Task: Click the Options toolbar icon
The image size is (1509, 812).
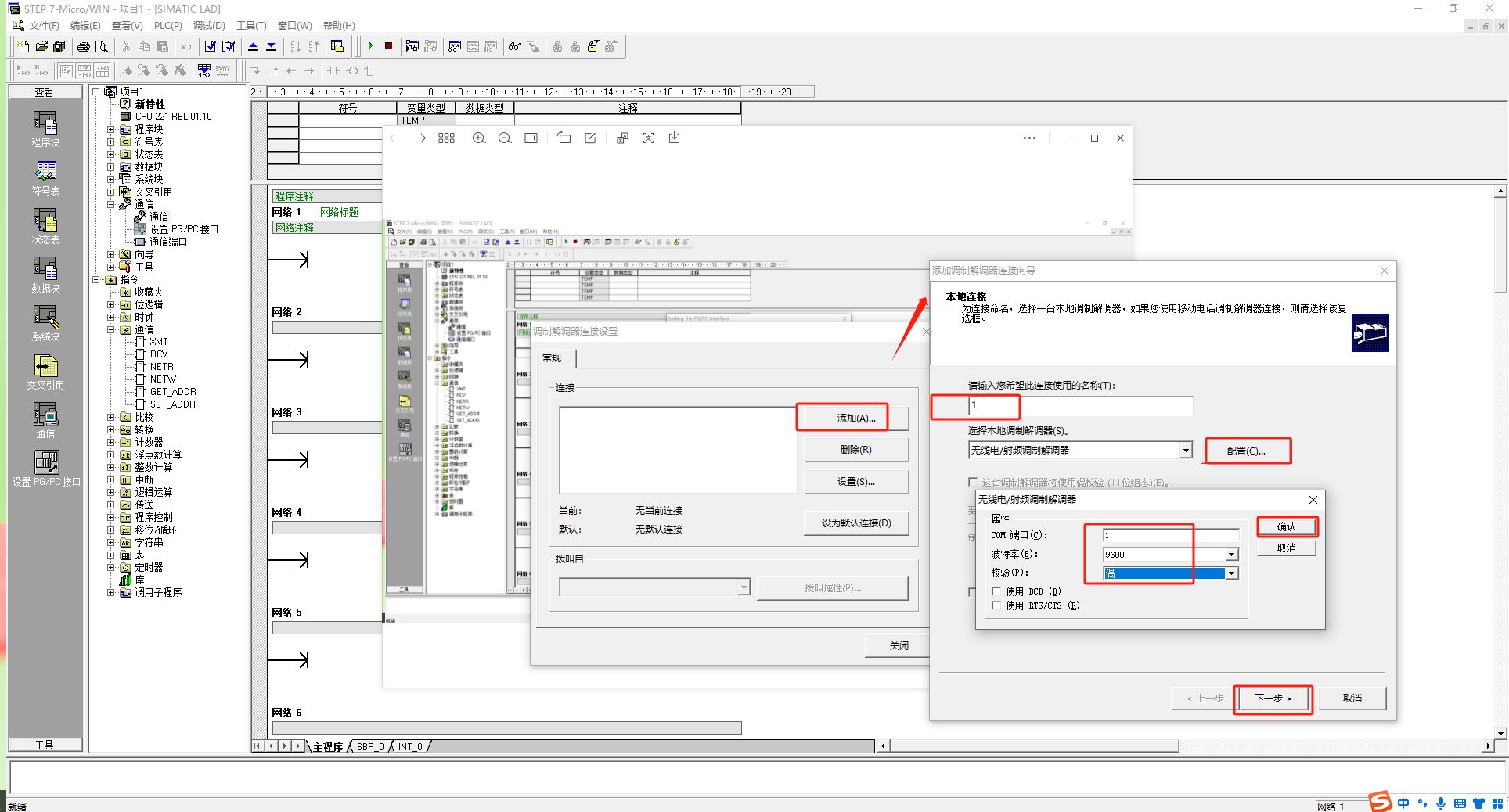Action: tap(337, 46)
